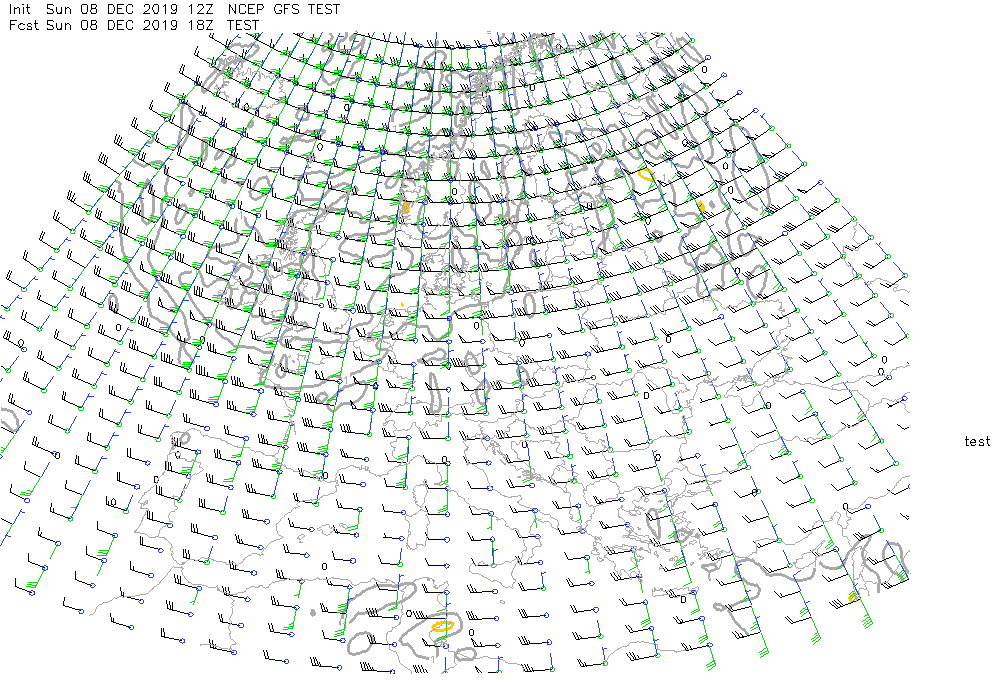The width and height of the screenshot is (1000, 680).
Task: Click the 'Fcst Sun 08 DEC 2019 18Z' header text
Action: tap(112, 26)
